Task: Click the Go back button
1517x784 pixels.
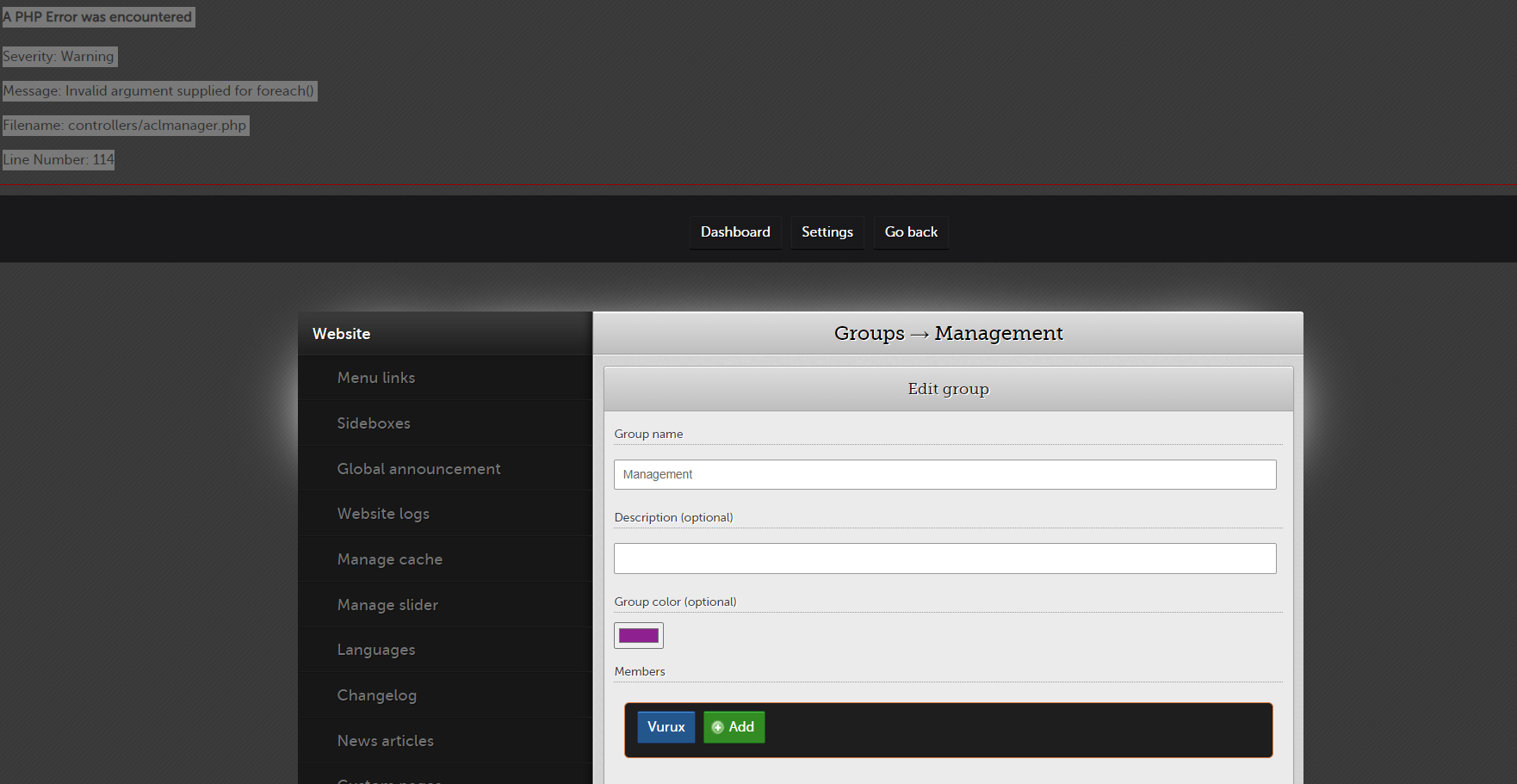Action: tap(910, 231)
